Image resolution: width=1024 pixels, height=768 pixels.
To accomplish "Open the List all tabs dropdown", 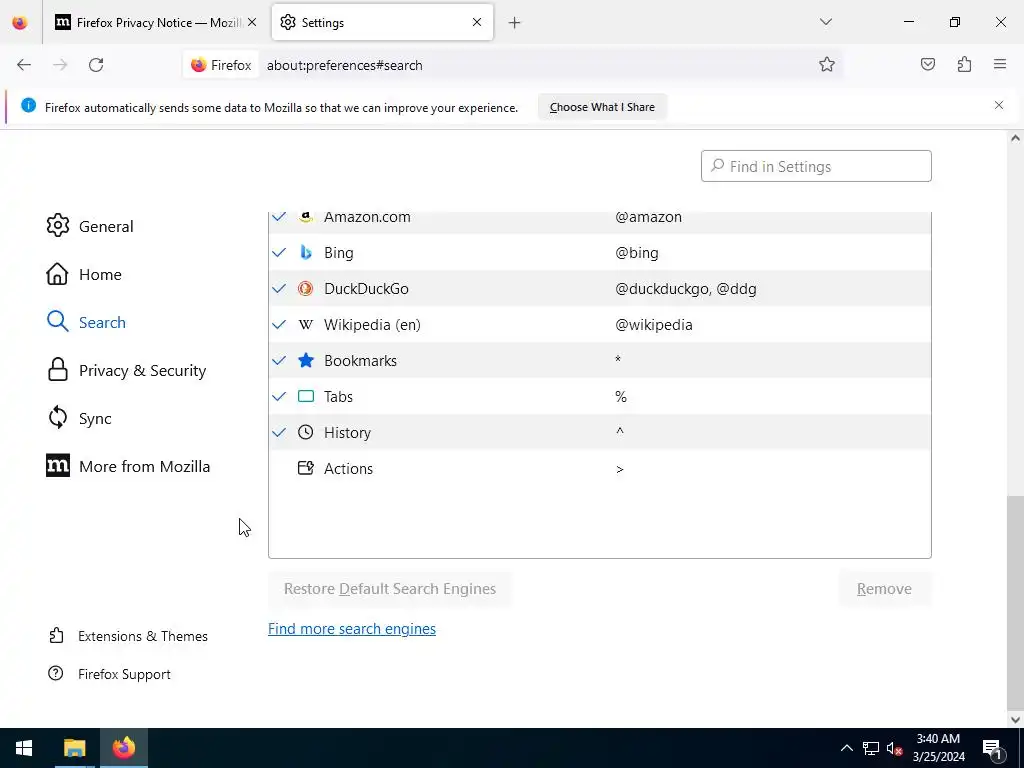I will [826, 22].
